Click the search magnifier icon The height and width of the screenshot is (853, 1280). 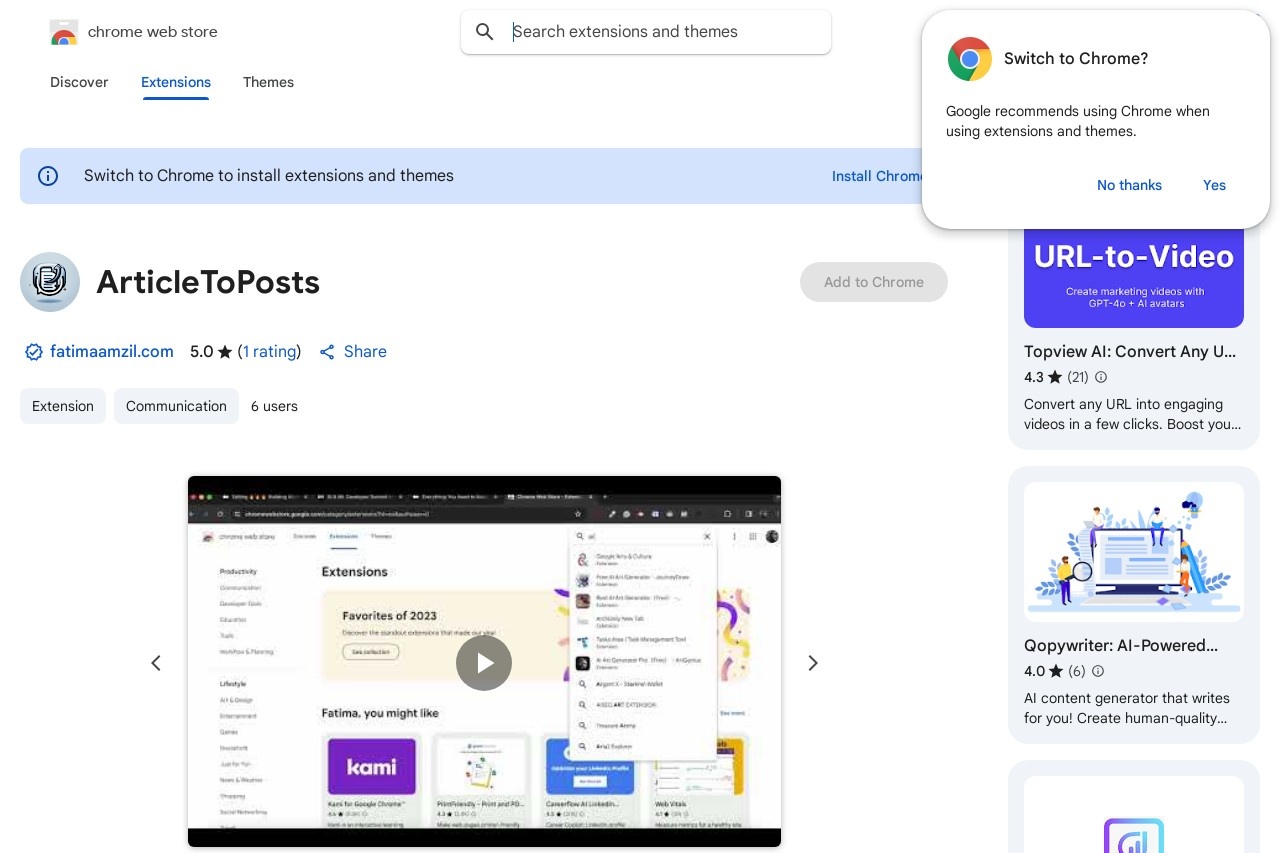pyautogui.click(x=485, y=32)
